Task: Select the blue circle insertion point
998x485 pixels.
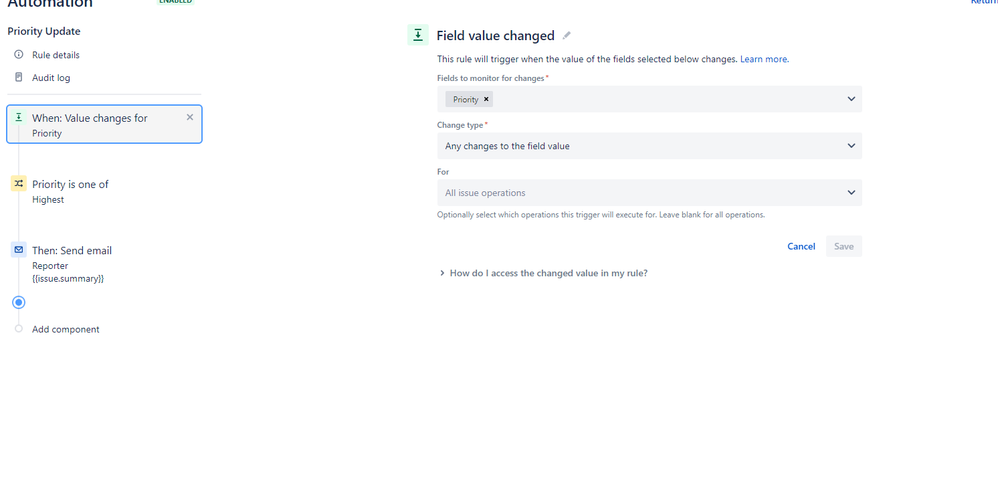Action: click(18, 302)
